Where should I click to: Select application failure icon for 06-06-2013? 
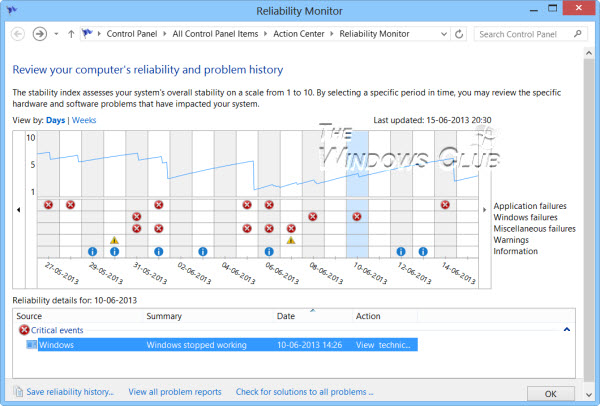(x=269, y=205)
